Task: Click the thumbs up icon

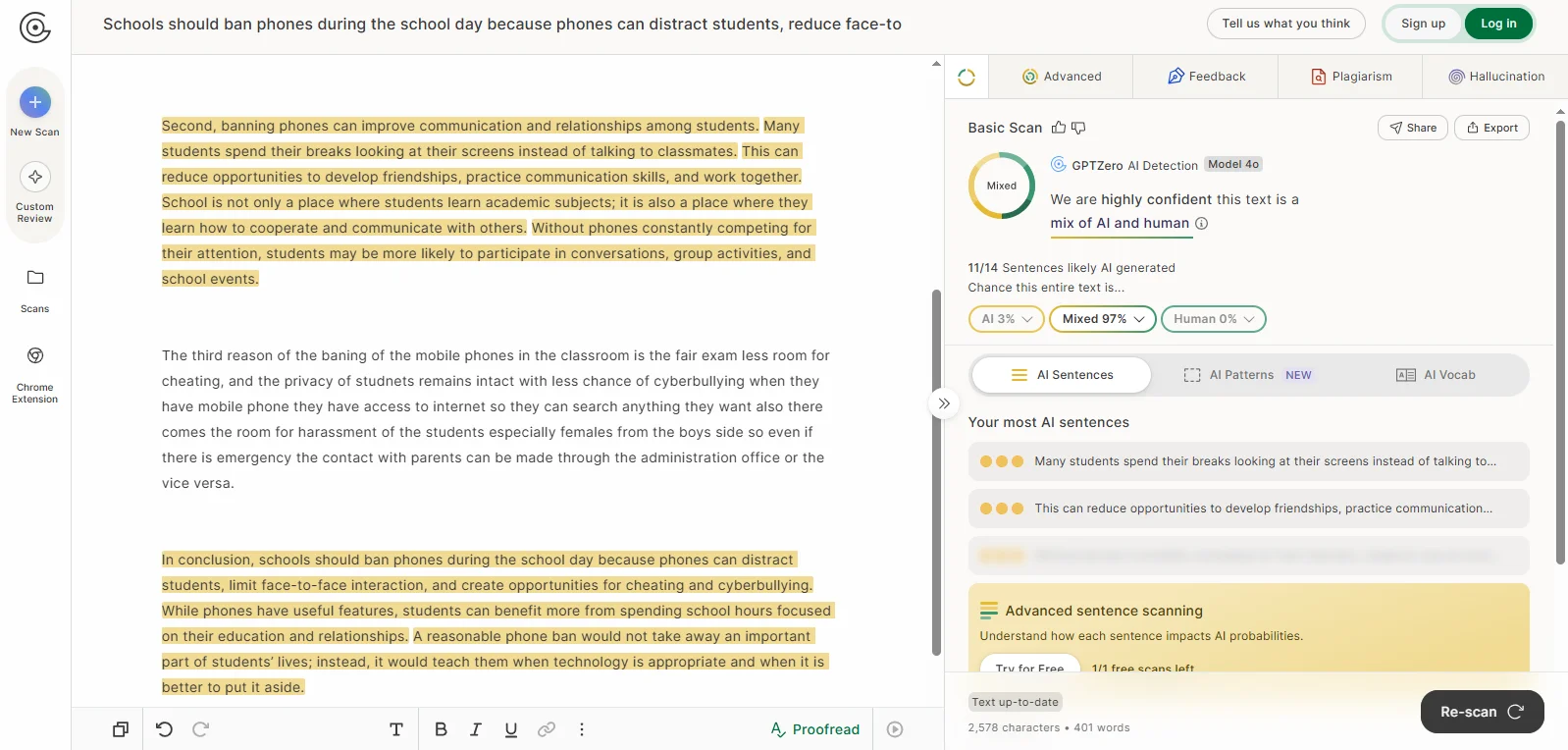Action: tap(1059, 128)
